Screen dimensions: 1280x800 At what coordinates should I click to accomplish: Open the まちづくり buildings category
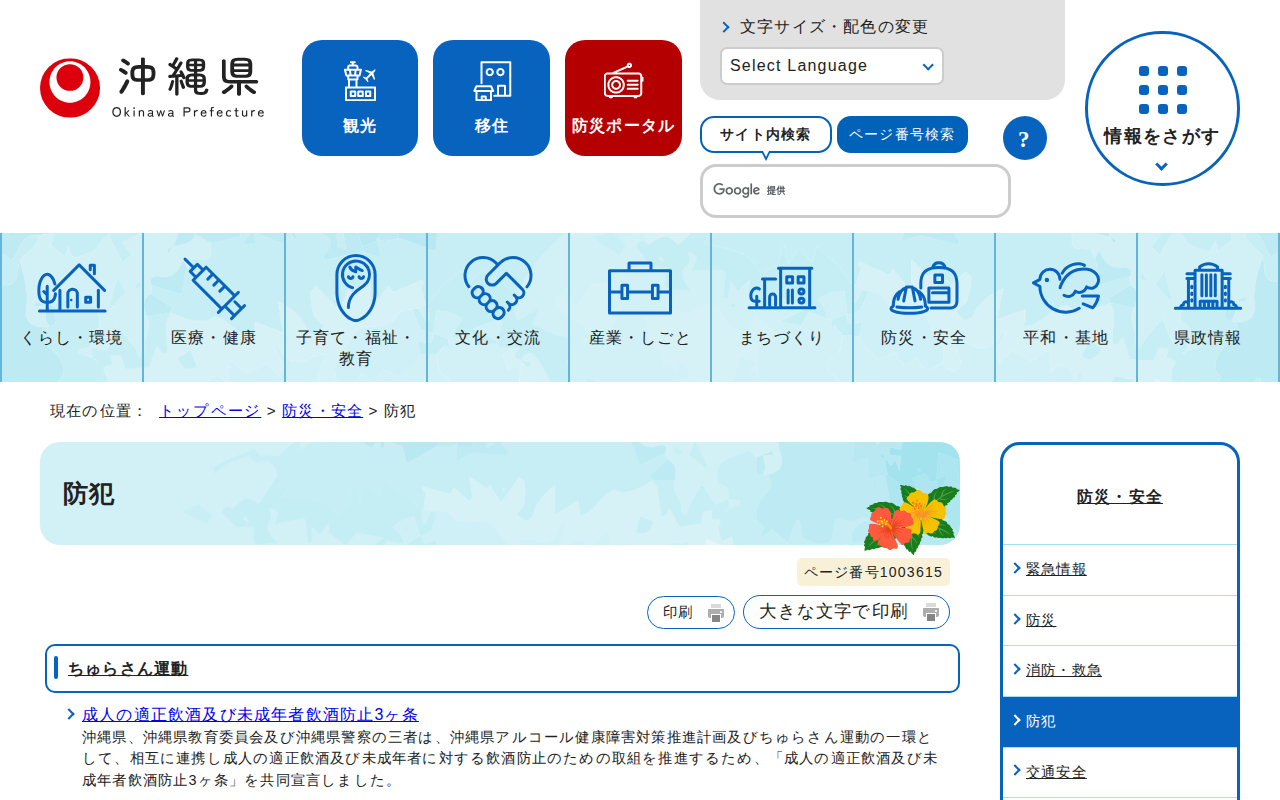tap(782, 308)
